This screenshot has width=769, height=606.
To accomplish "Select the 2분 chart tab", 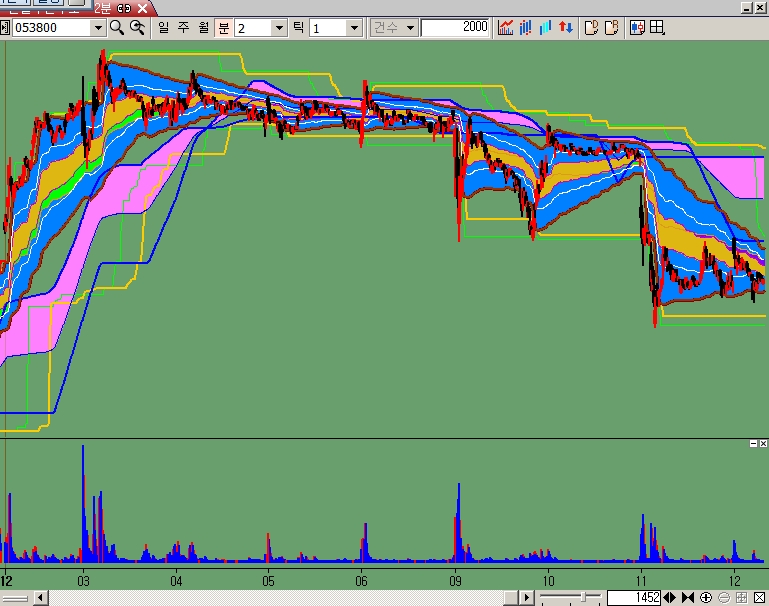I will pyautogui.click(x=103, y=7).
